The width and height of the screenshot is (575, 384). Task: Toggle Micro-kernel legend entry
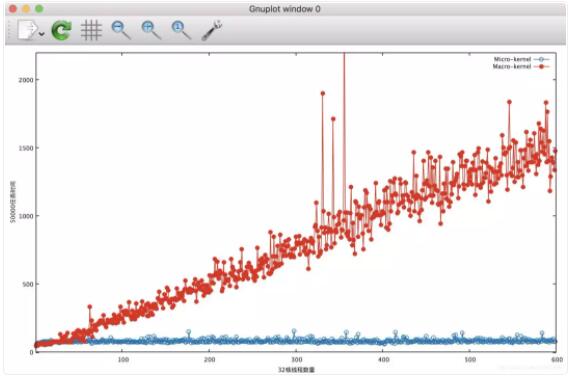pyautogui.click(x=521, y=59)
